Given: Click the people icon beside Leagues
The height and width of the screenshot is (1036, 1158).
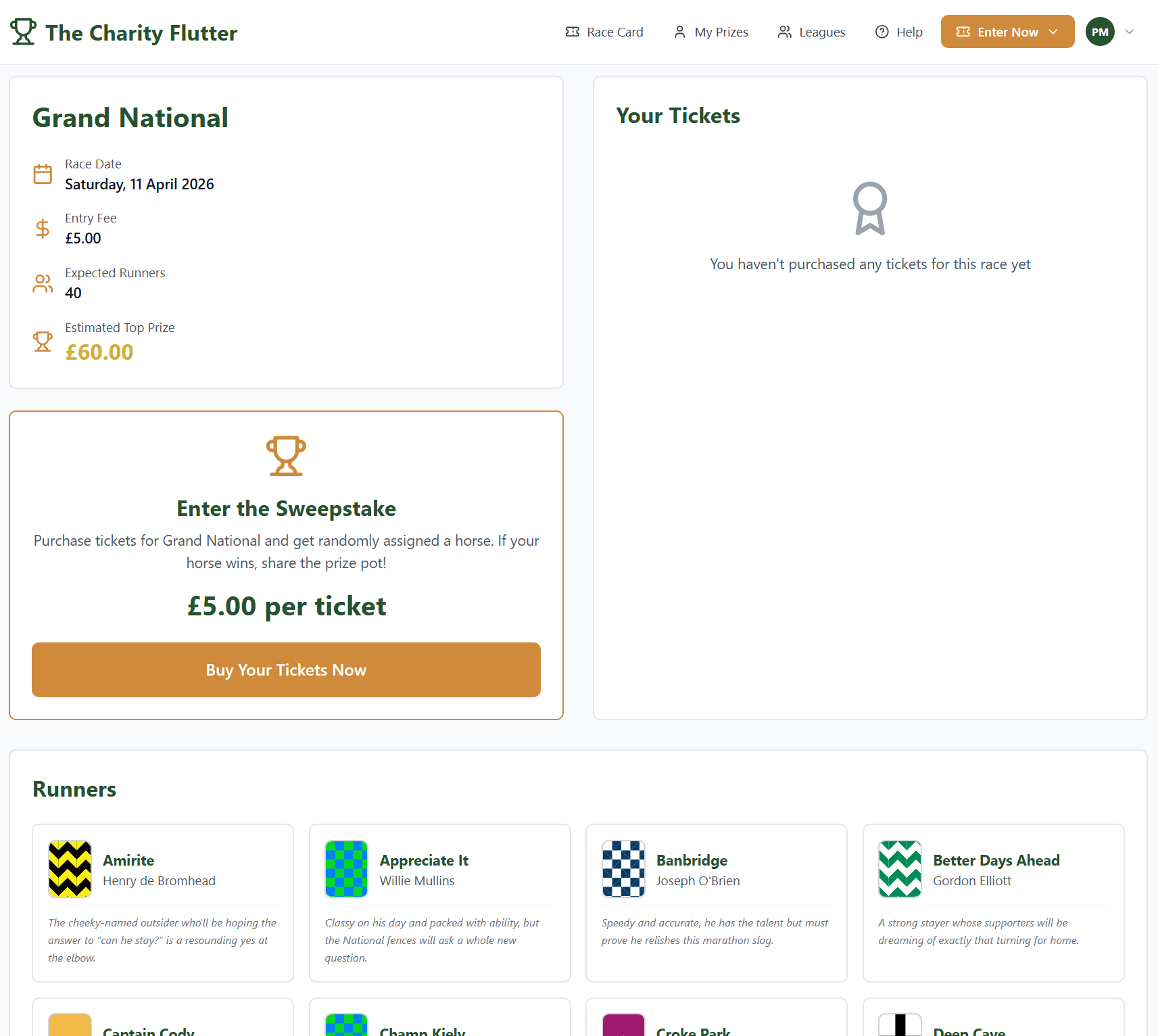Looking at the screenshot, I should coord(785,31).
